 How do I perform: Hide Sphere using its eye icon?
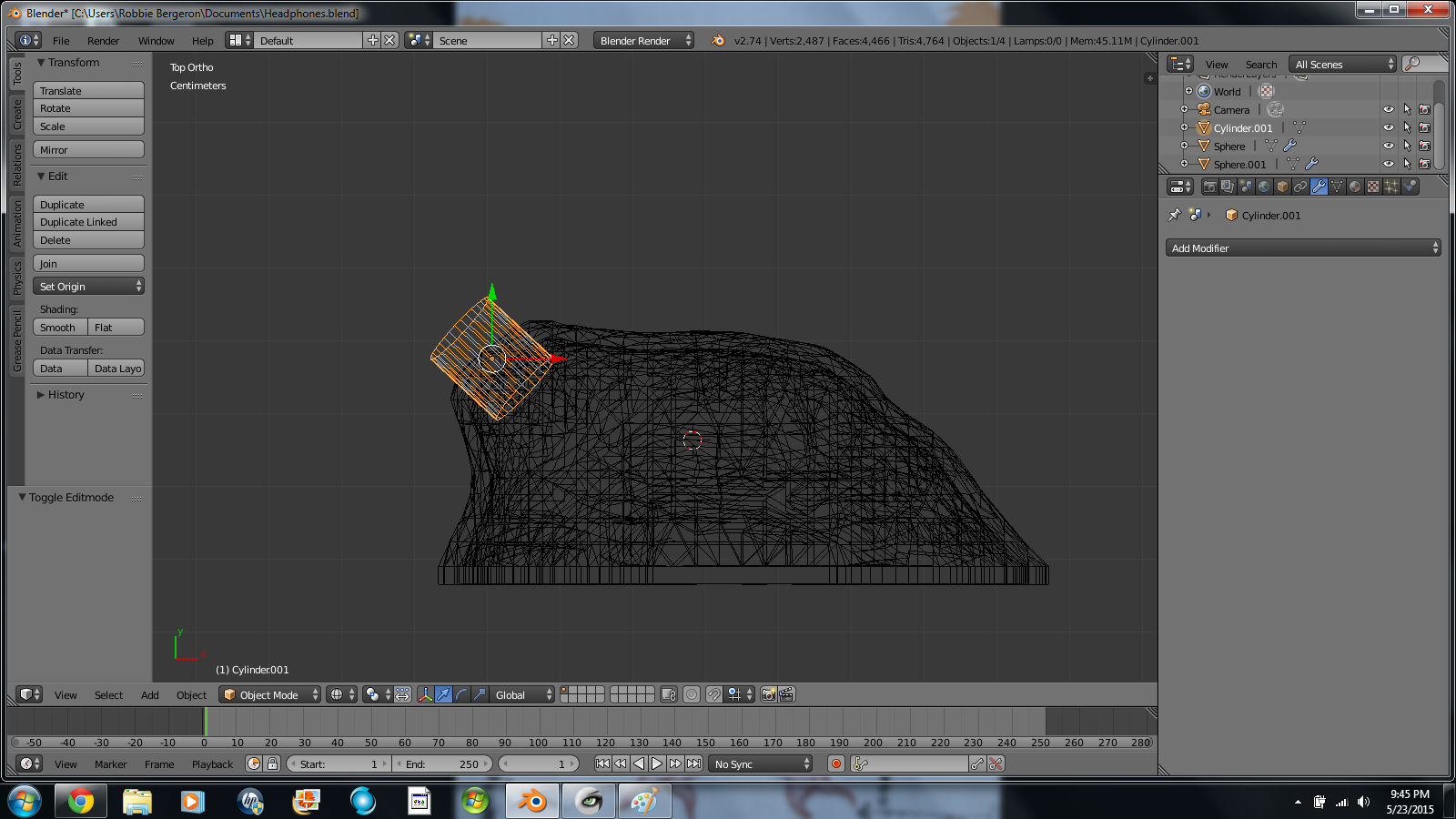point(1389,146)
